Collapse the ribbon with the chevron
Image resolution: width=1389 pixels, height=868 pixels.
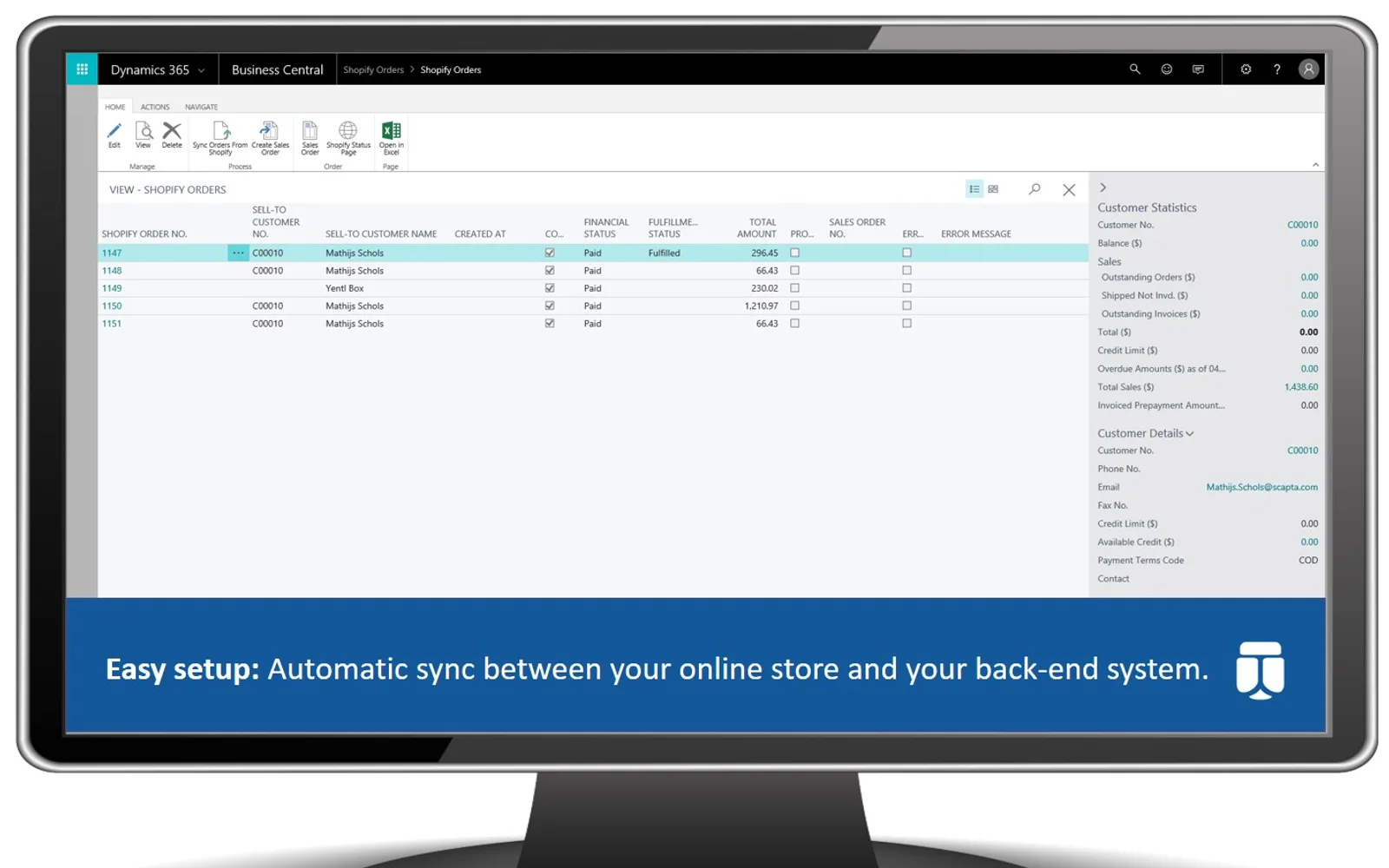[x=1315, y=164]
